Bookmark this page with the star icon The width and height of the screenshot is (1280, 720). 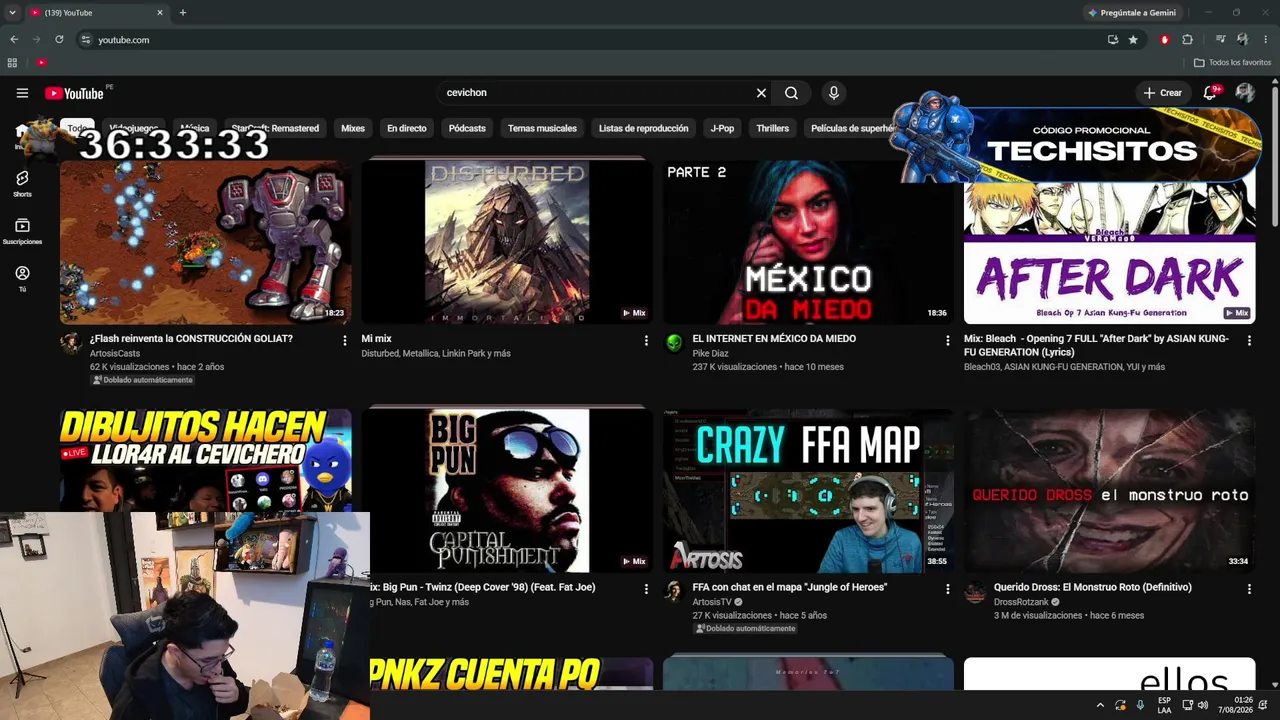click(x=1133, y=40)
